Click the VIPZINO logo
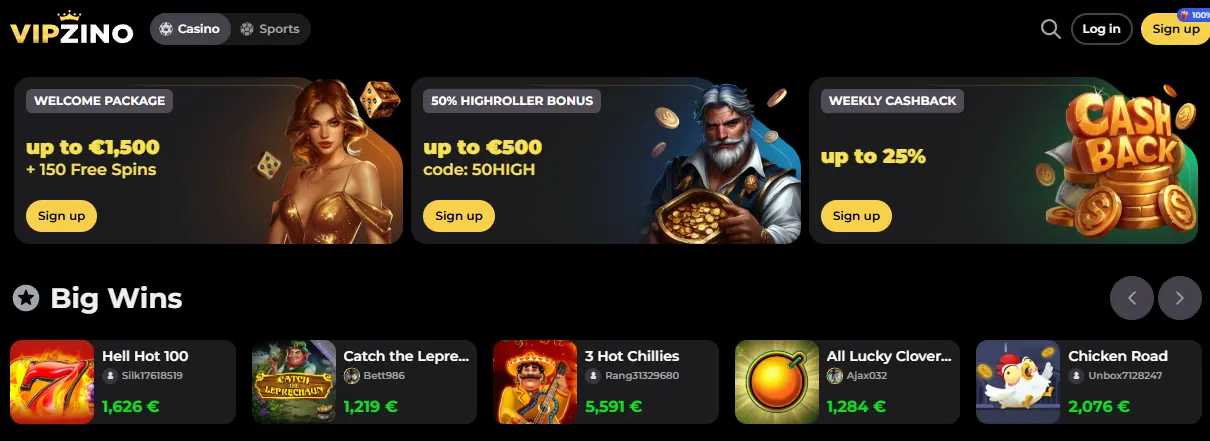Viewport: 1210px width, 441px height. (71, 29)
